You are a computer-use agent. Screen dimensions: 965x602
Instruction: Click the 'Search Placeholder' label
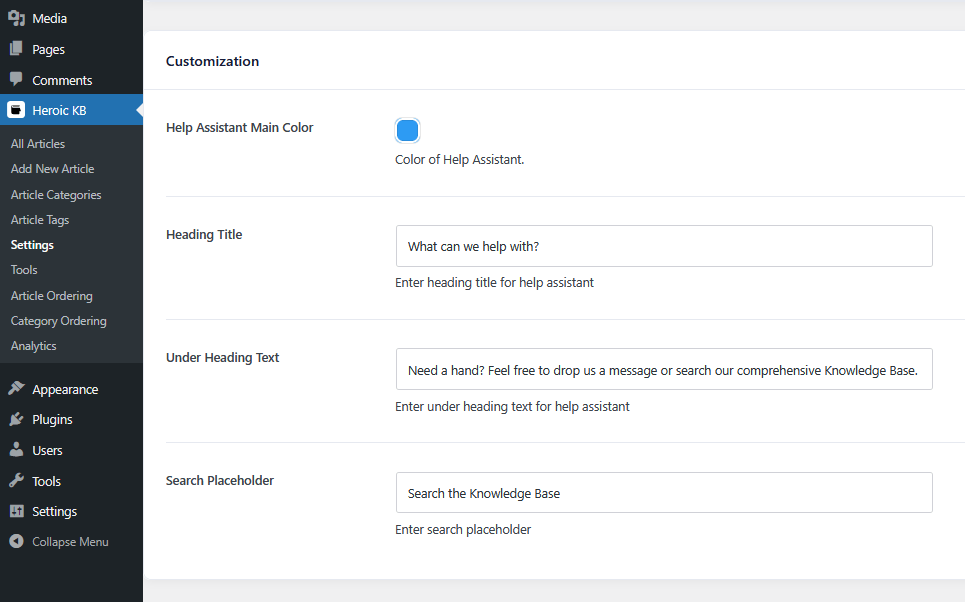pos(220,481)
